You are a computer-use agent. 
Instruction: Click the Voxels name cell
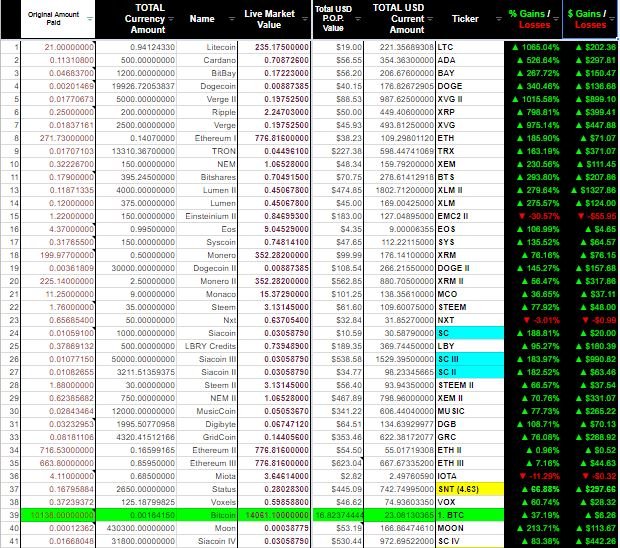pos(207,502)
